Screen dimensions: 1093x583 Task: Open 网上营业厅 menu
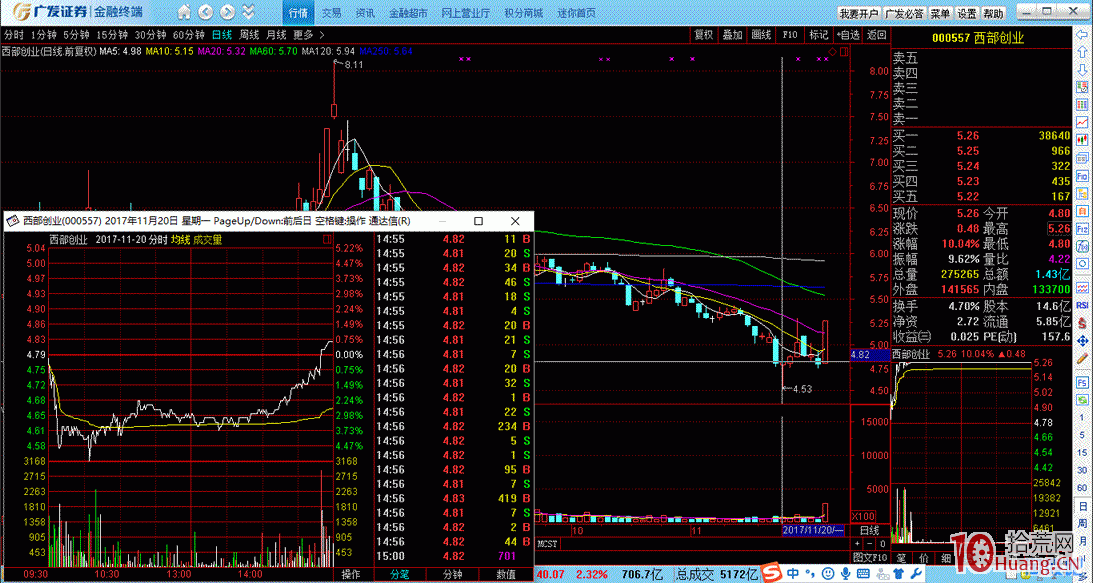click(x=467, y=13)
